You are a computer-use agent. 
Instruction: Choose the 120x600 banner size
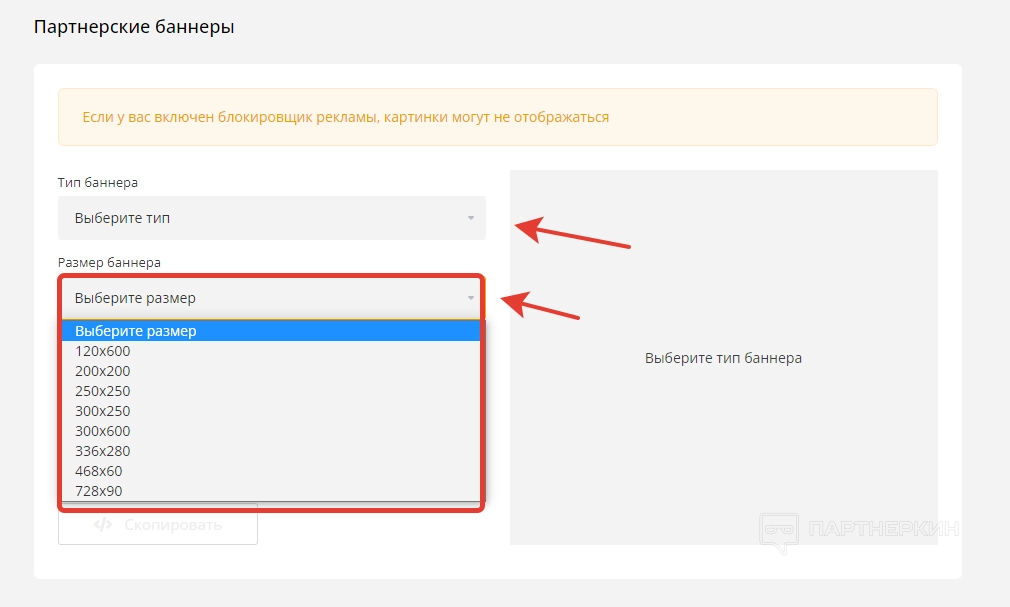pos(103,351)
